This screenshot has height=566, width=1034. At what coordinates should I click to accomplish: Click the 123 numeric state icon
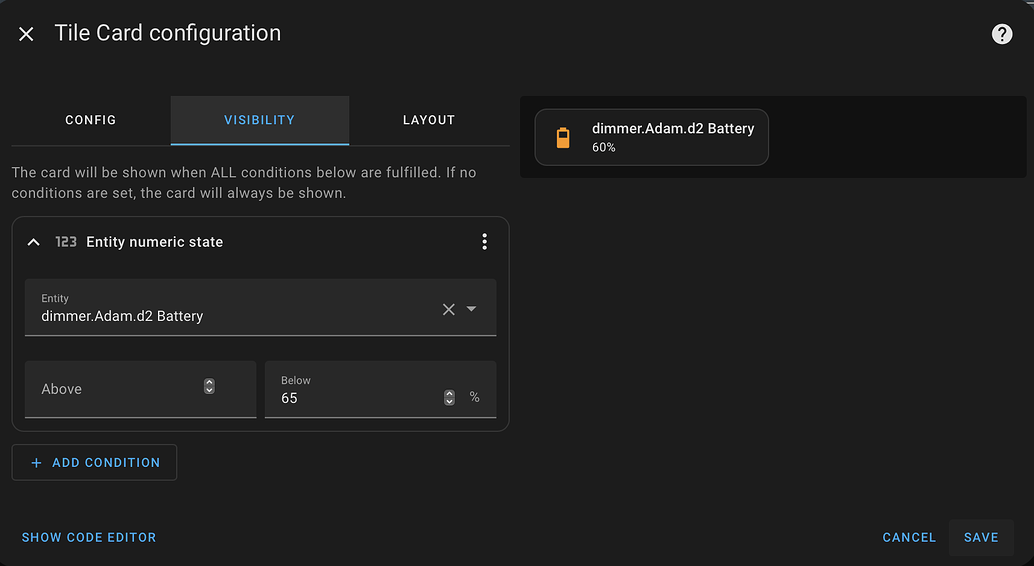click(66, 242)
